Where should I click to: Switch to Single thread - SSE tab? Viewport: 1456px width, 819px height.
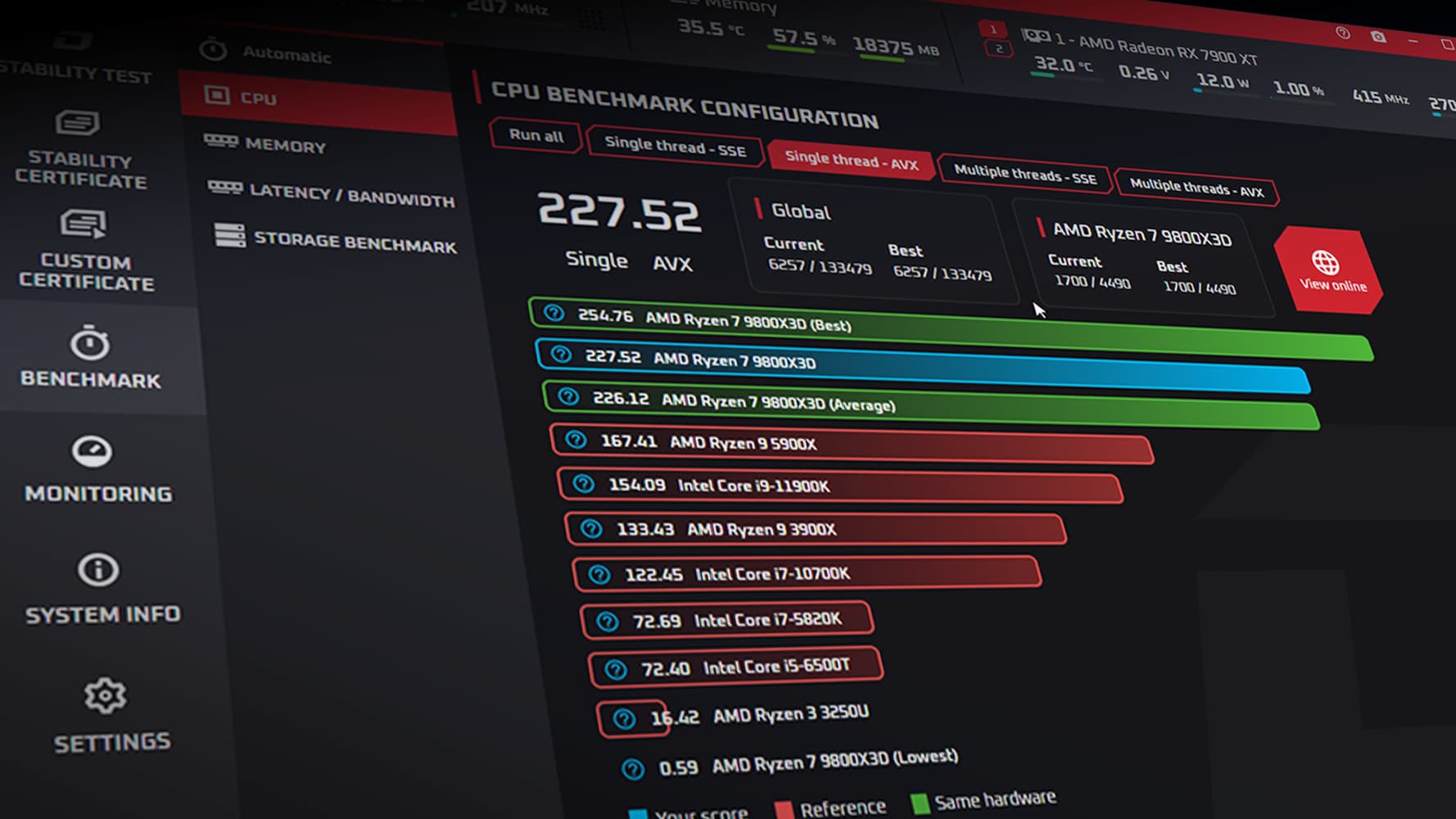(x=675, y=146)
